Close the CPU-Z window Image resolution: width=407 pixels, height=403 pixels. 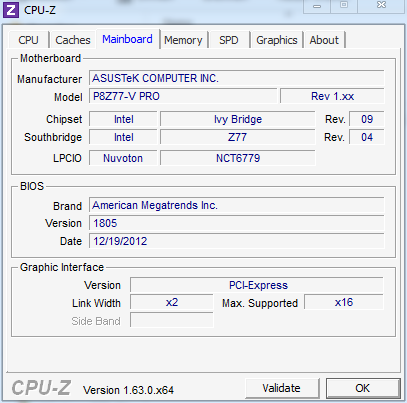click(381, 5)
